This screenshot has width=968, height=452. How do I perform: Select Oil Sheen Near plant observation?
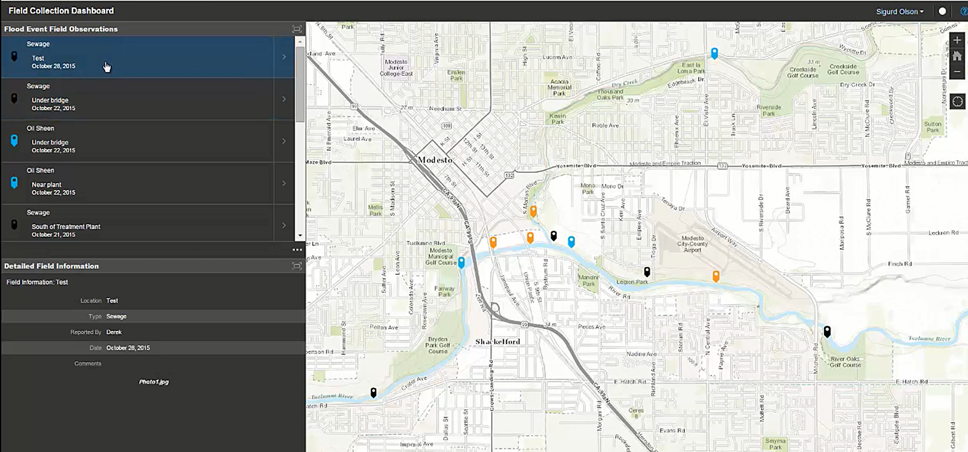137,183
